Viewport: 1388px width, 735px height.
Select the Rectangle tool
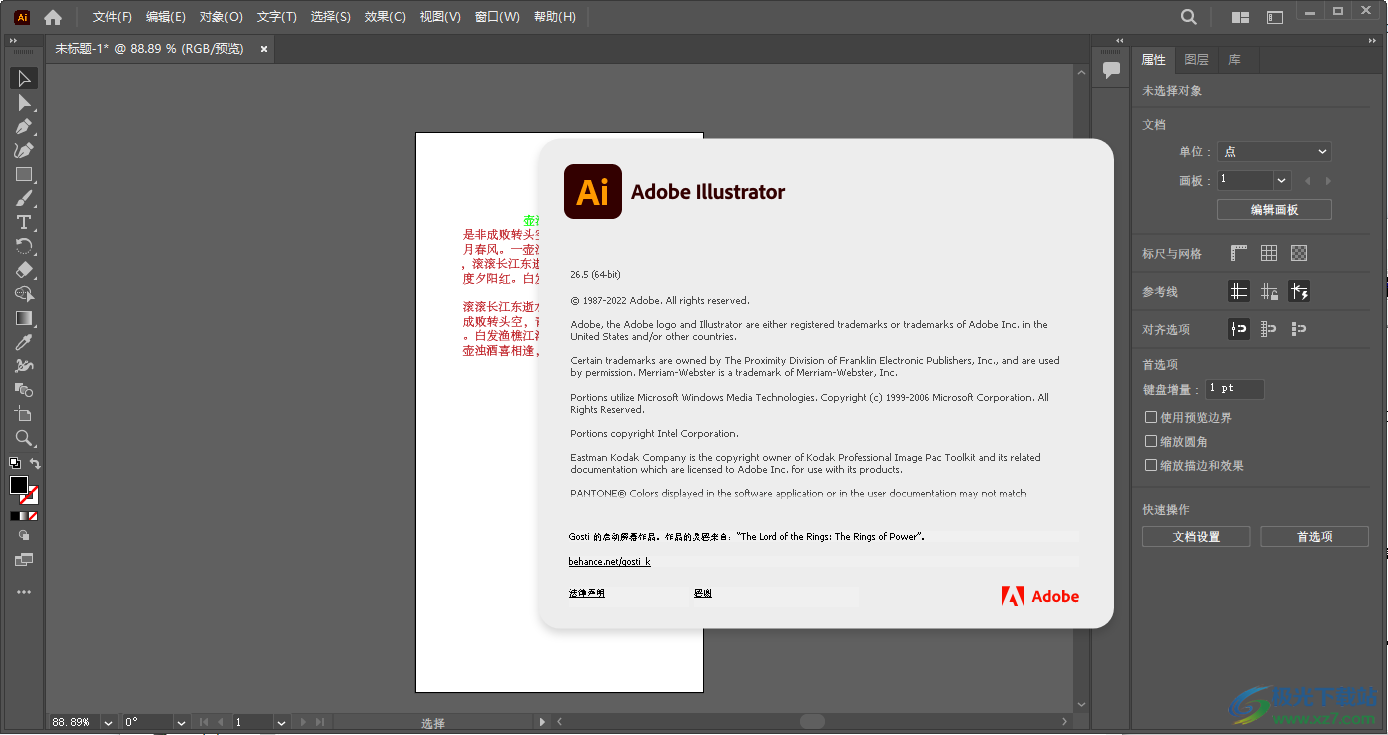coord(24,174)
